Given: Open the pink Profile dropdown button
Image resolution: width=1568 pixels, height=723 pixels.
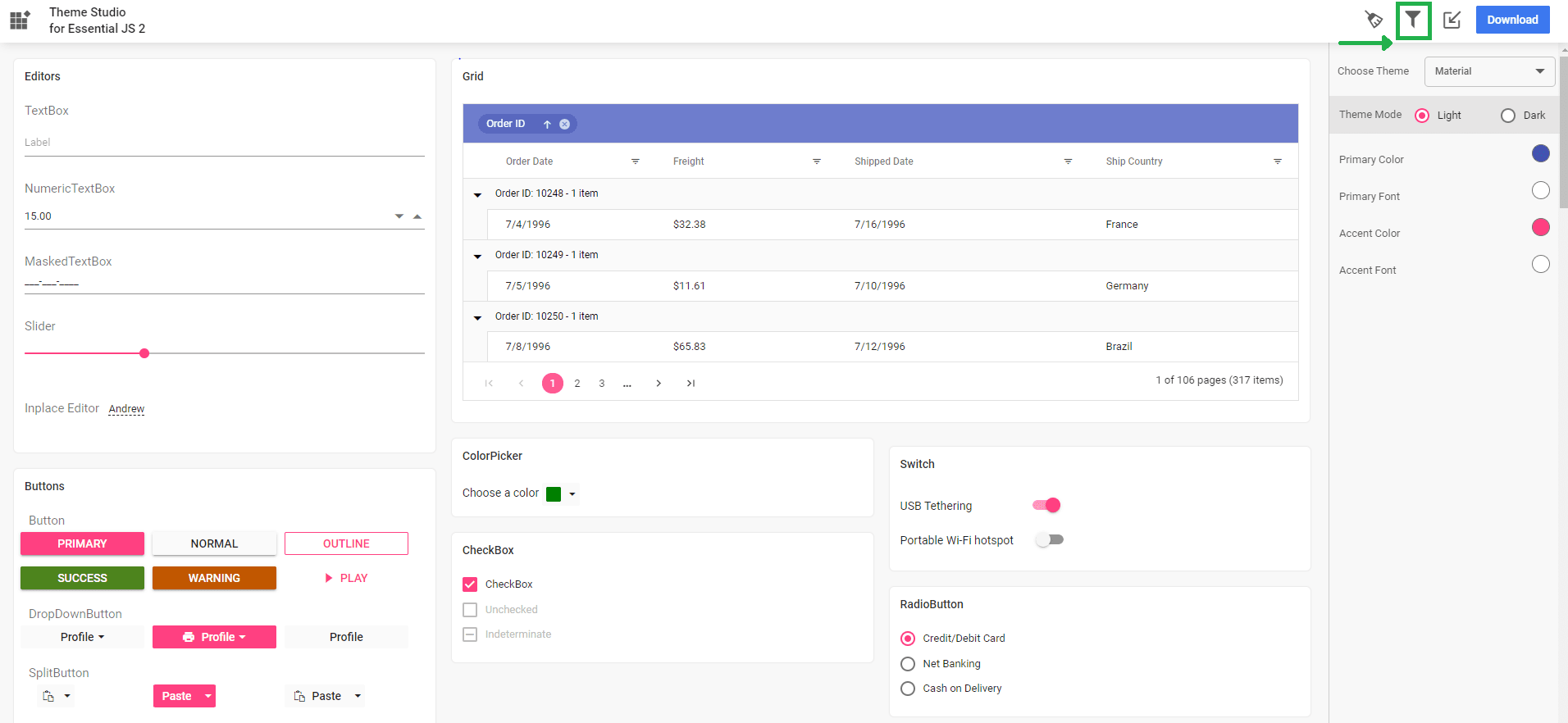Looking at the screenshot, I should (214, 637).
